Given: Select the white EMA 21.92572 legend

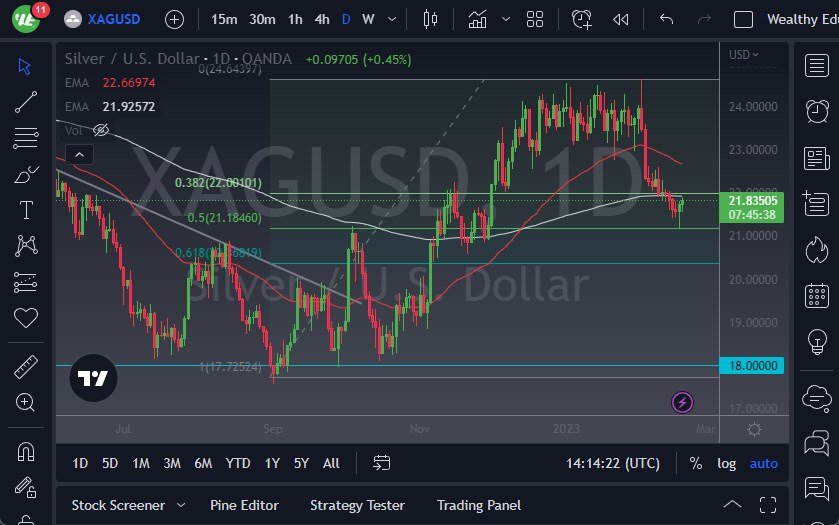Looking at the screenshot, I should (110, 106).
